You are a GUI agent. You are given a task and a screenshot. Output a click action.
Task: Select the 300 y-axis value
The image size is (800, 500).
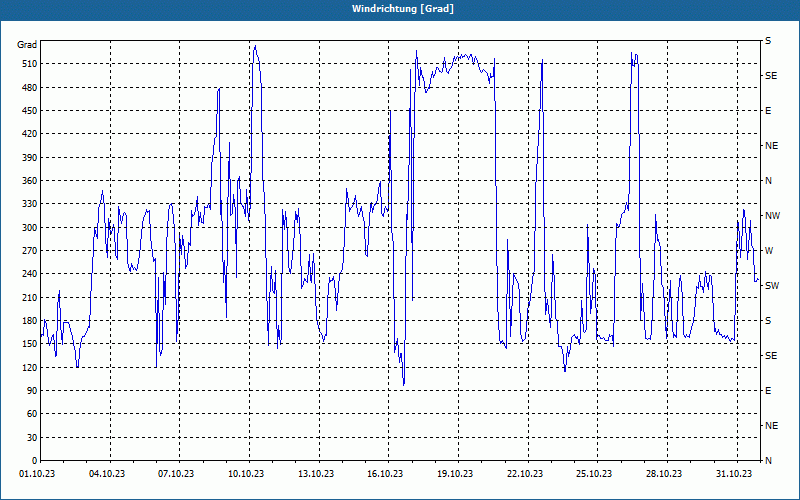tap(29, 228)
